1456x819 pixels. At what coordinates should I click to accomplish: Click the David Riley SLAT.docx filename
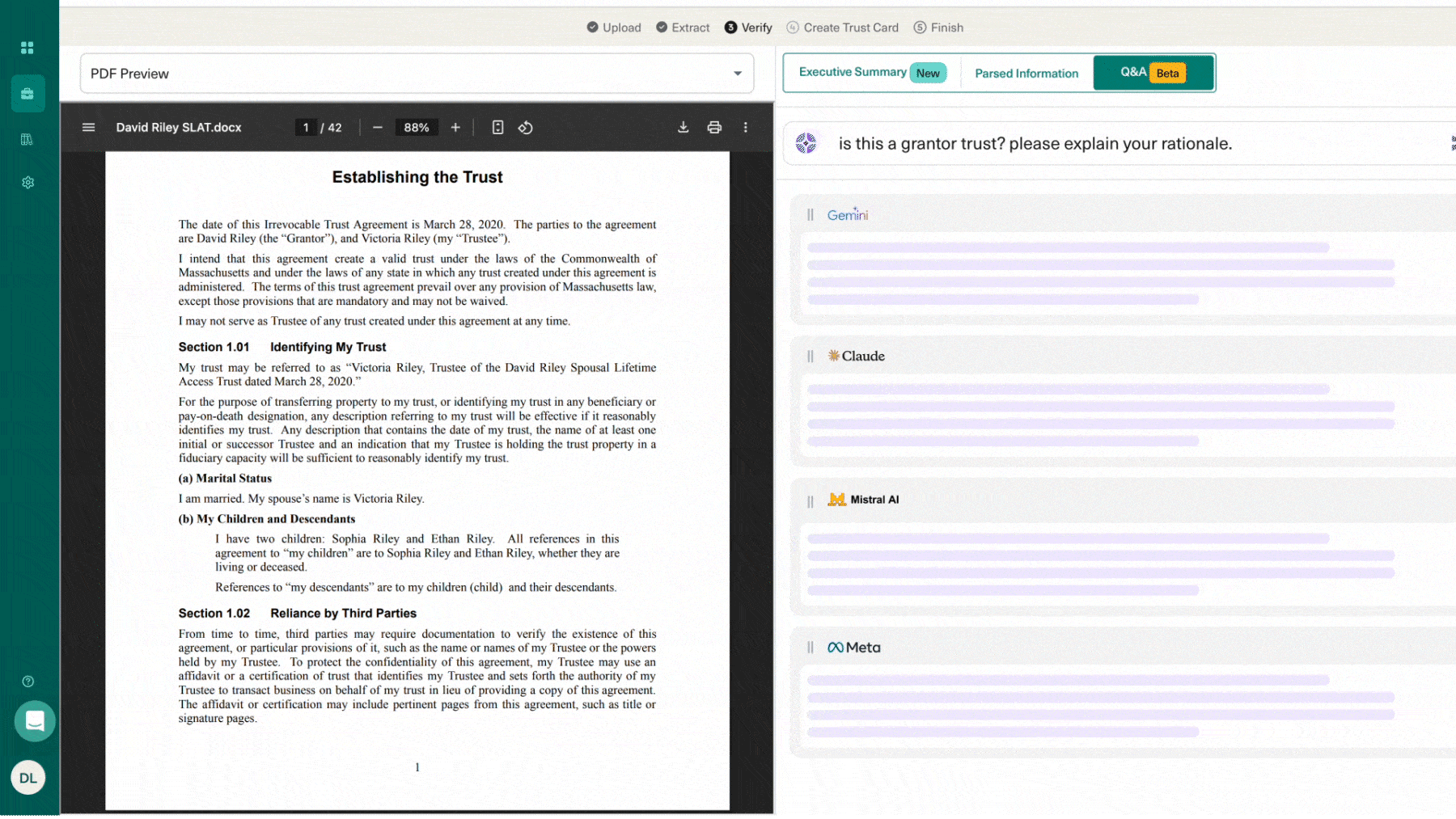179,128
